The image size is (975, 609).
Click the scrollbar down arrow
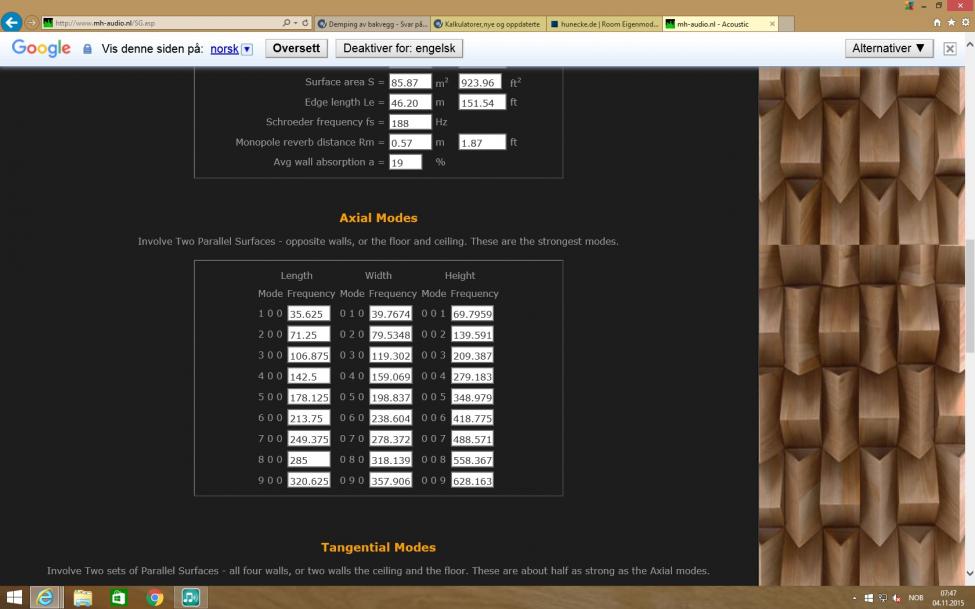click(969, 572)
